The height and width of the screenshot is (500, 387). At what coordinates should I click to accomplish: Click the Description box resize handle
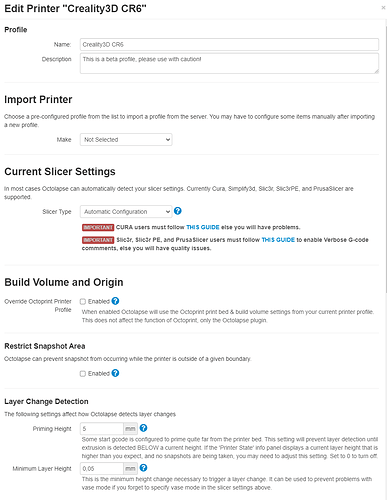pos(377,71)
